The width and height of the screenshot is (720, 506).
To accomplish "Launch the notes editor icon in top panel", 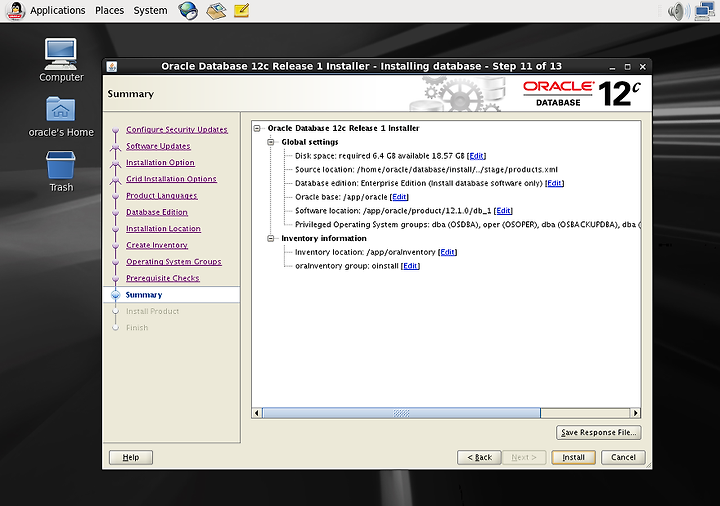I will (x=242, y=10).
